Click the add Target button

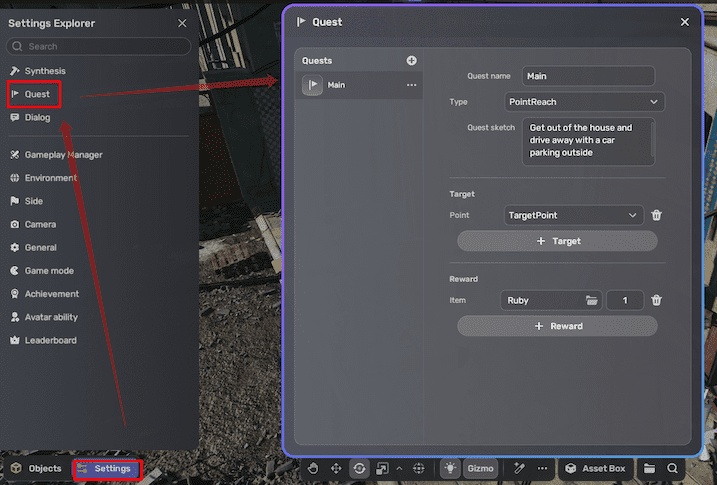[x=557, y=241]
